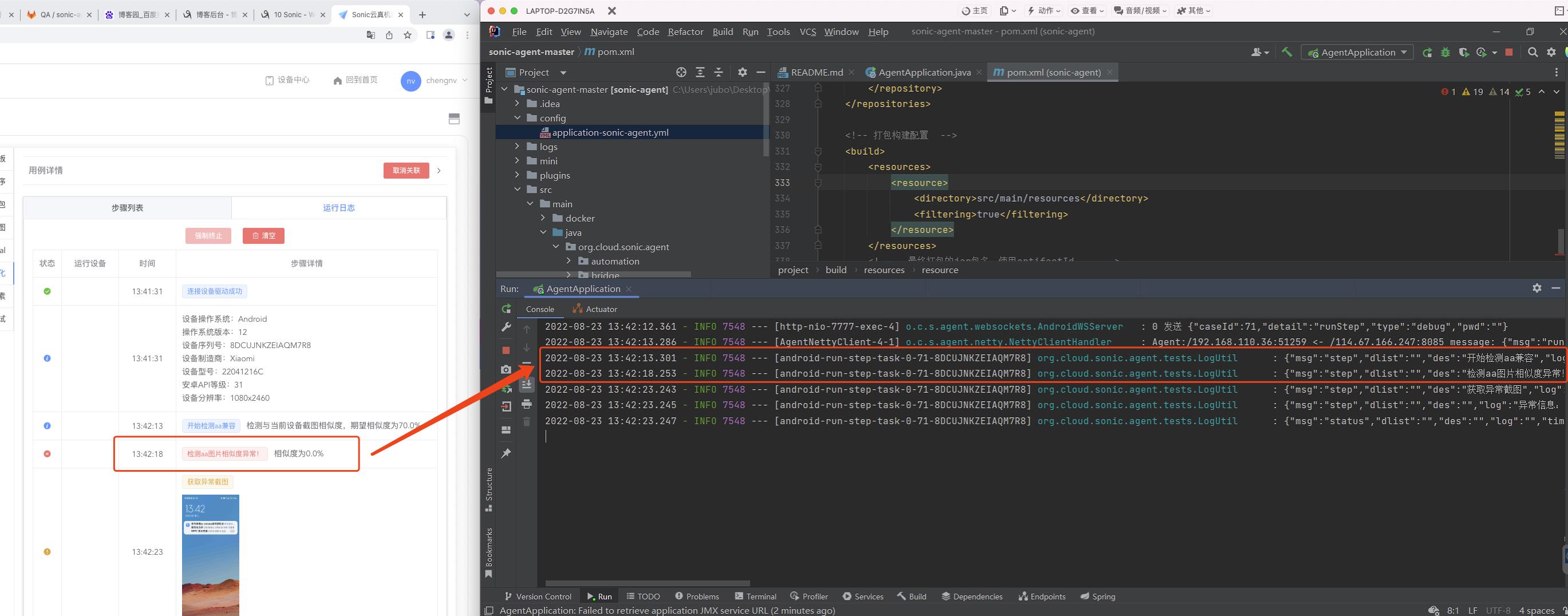Open AgentApplication run configuration dropdown

1357,52
